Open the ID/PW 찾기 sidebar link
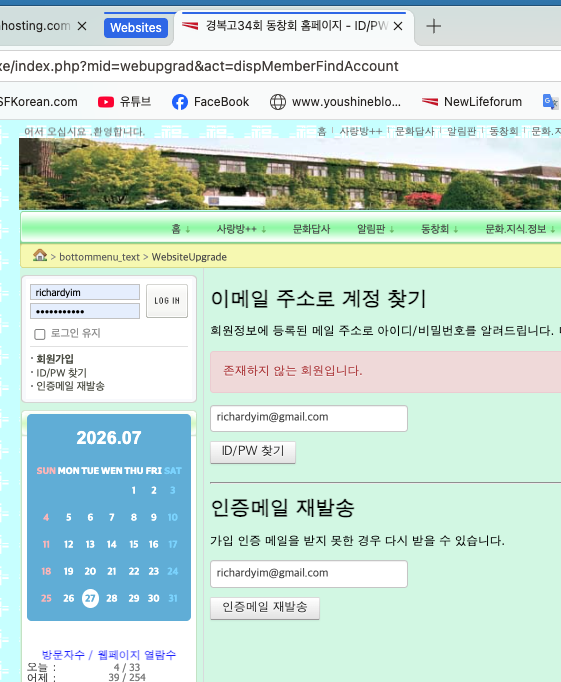This screenshot has height=682, width=561. (61, 373)
